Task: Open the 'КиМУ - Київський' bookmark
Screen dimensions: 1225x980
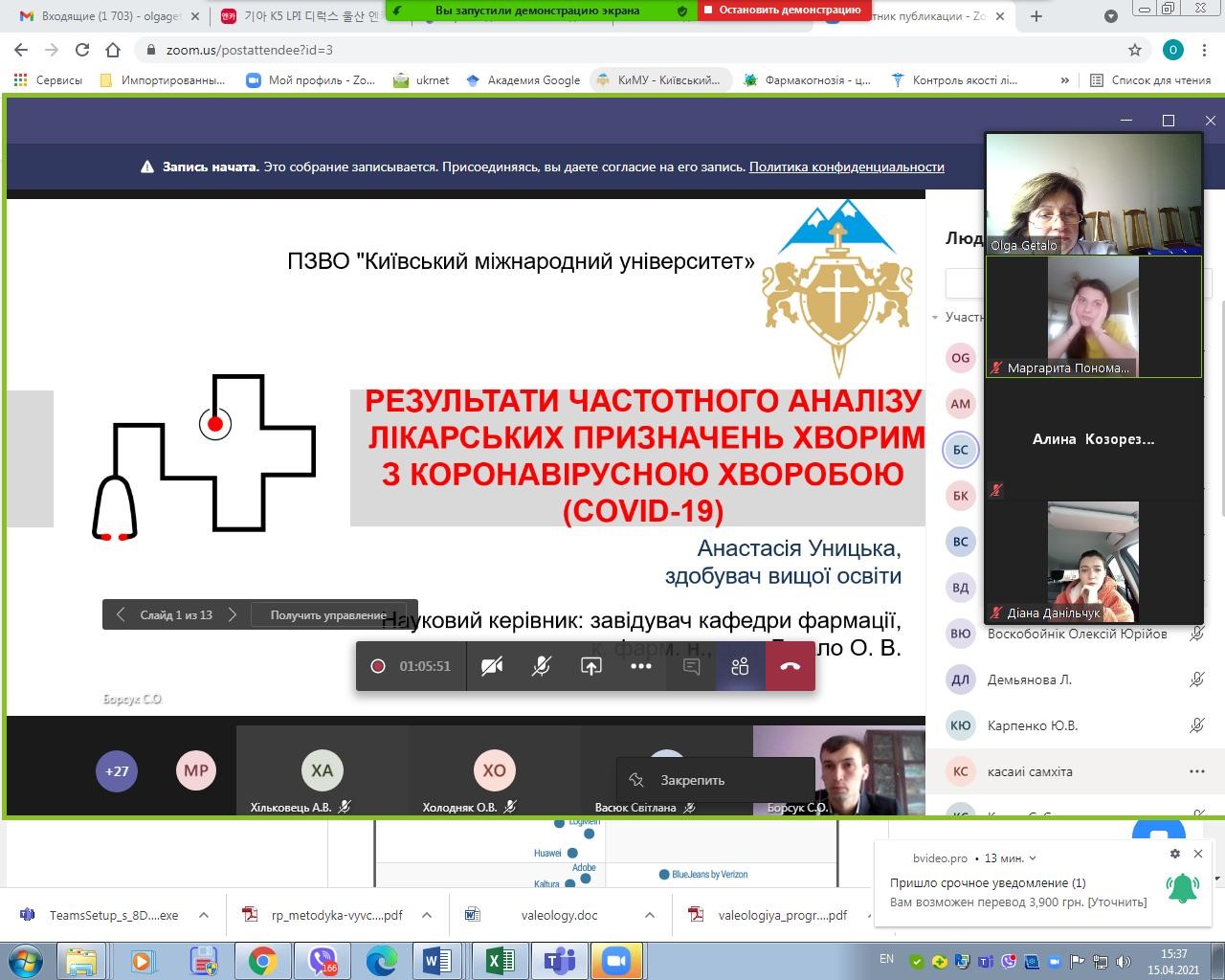Action: click(658, 80)
